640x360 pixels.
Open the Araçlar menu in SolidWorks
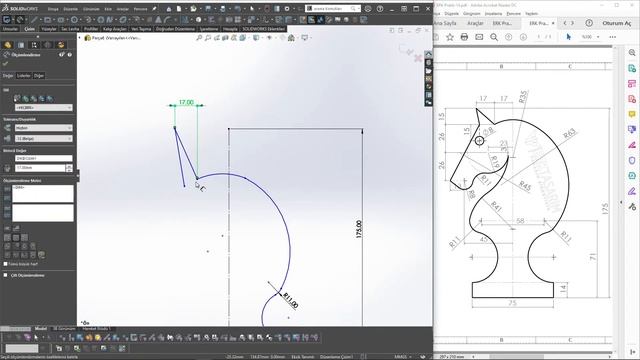[x=122, y=9]
